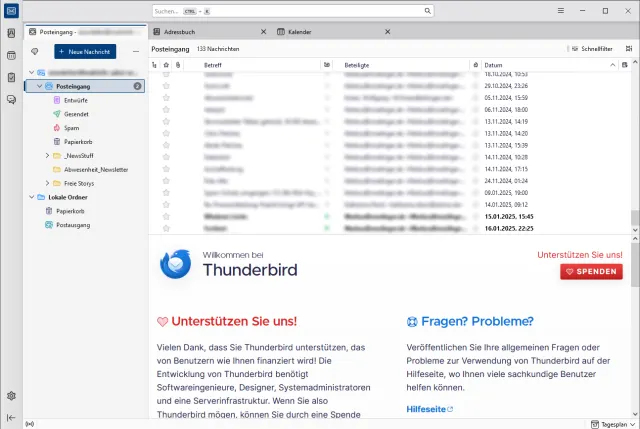640x429 pixels.
Task: Switch to the Kalender tab
Action: [334, 31]
